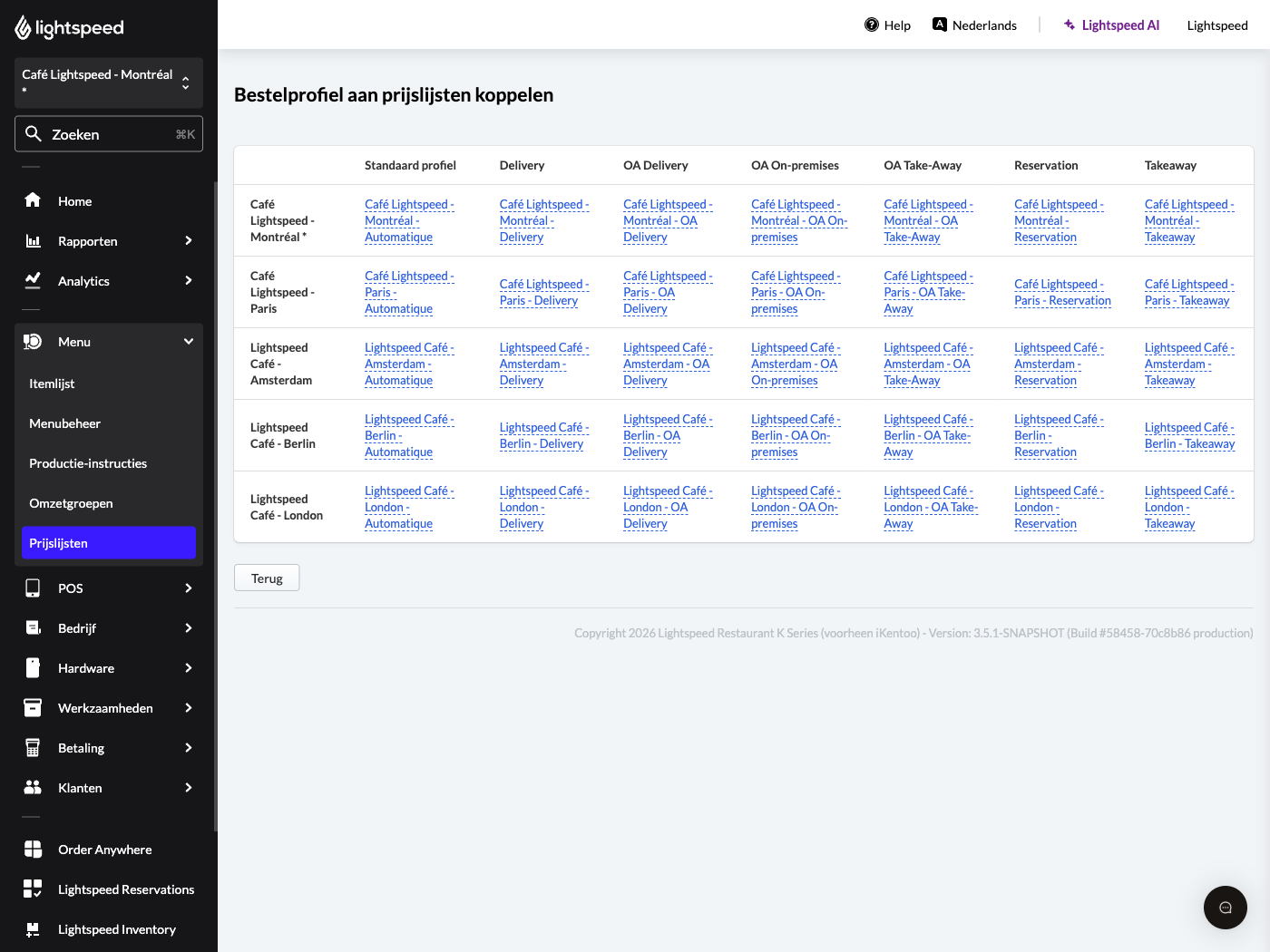This screenshot has height=952, width=1270.
Task: Open Café Lightspeed - Paris - OA Take-Away link
Action: pos(928,292)
